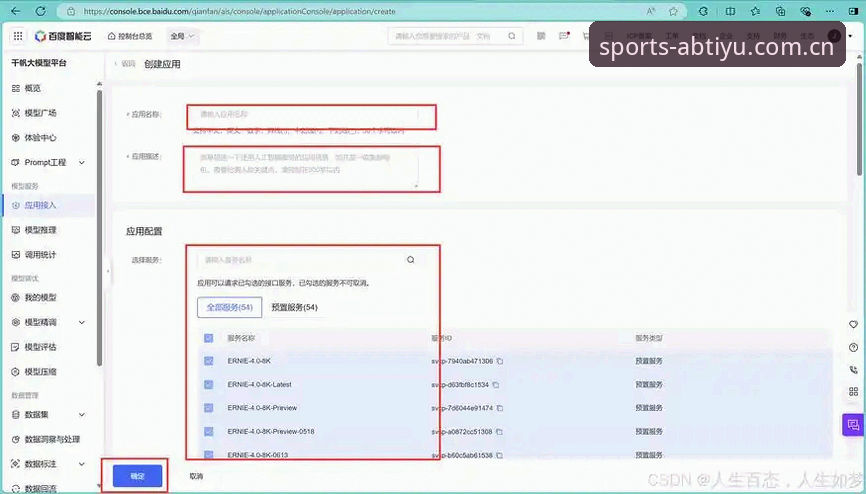This screenshot has width=866, height=494.
Task: Open the purple feedback chat widget
Action: pos(853,425)
